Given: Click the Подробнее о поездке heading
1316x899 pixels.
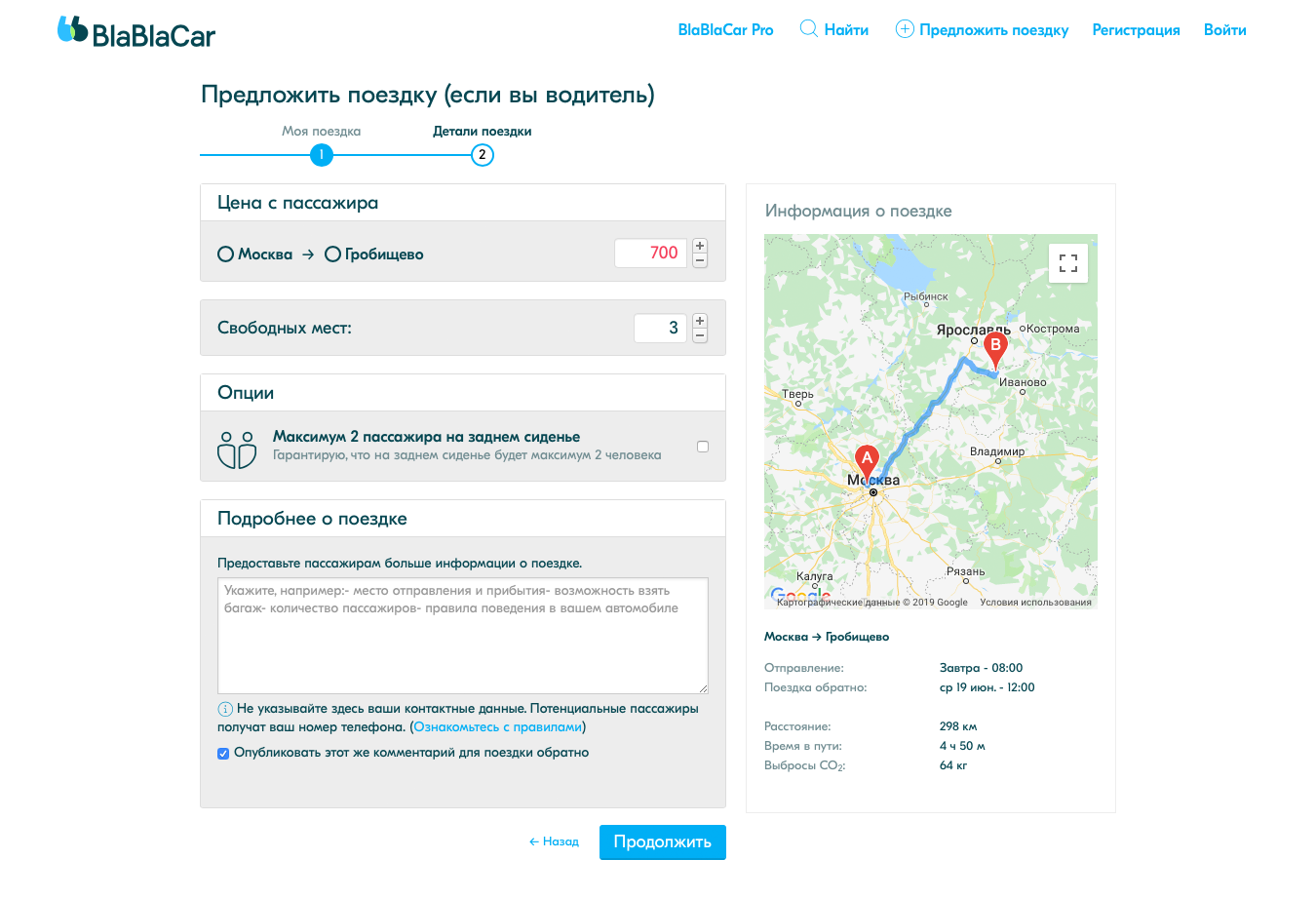Looking at the screenshot, I should click(x=312, y=519).
